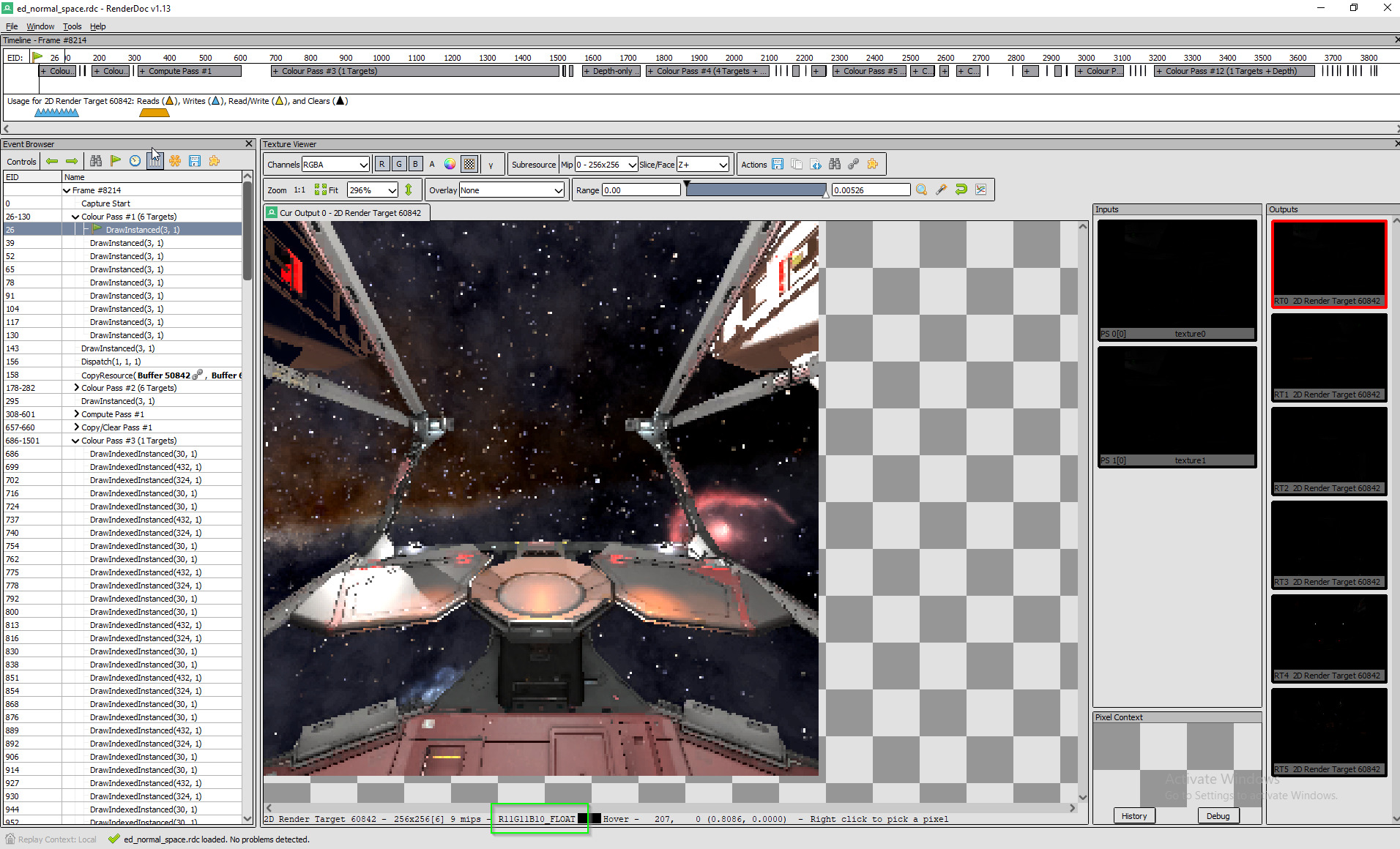Click the 1:1 zoom button
The width and height of the screenshot is (1400, 849).
point(299,190)
